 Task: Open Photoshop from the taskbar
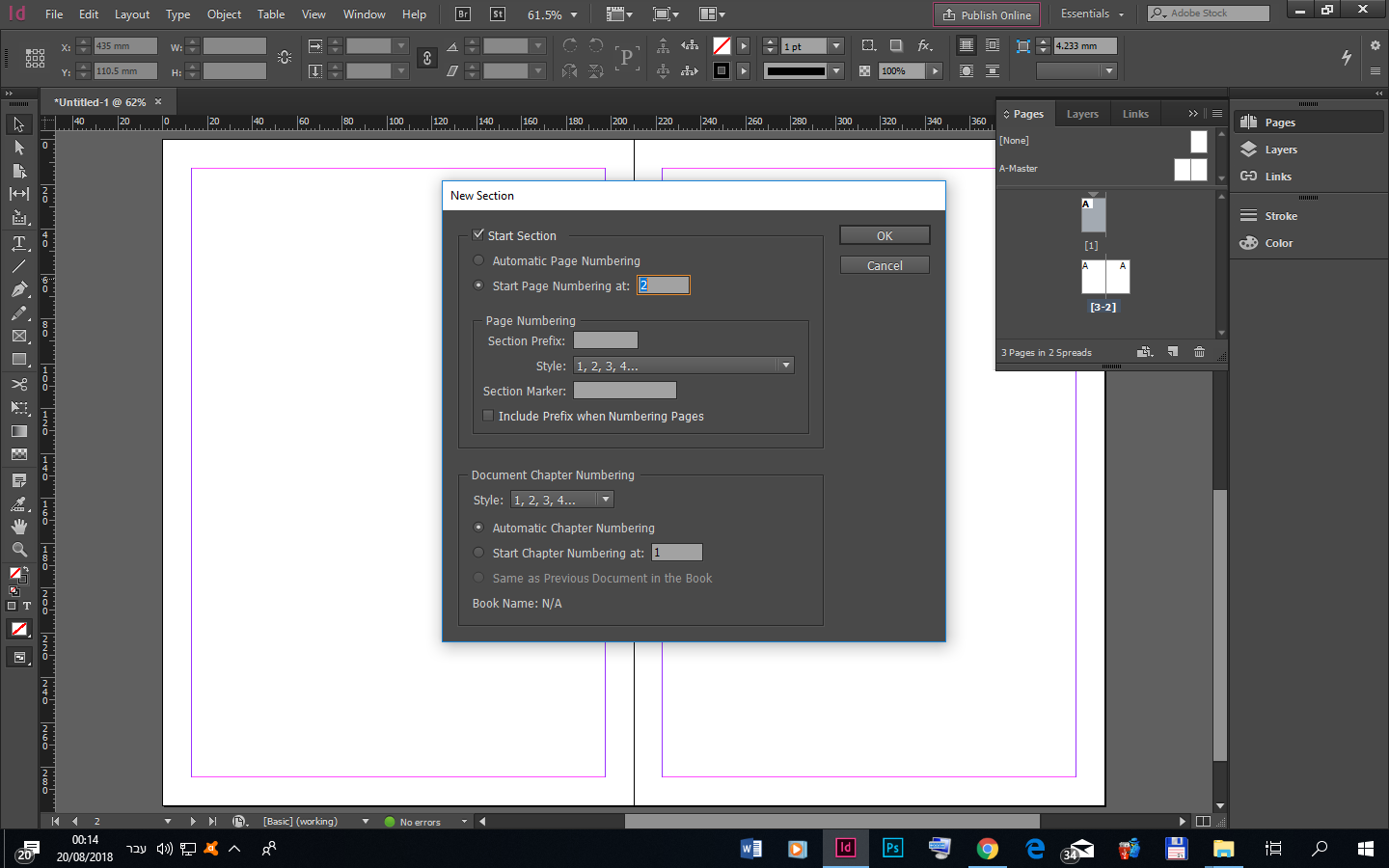click(x=892, y=849)
